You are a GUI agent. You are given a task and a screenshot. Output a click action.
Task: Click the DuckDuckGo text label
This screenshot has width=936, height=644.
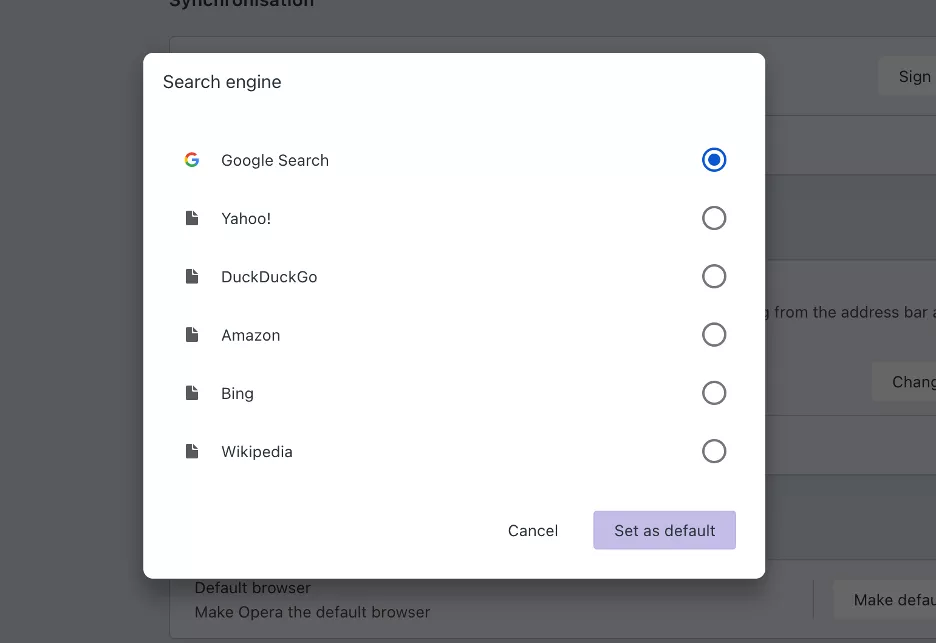pyautogui.click(x=269, y=277)
